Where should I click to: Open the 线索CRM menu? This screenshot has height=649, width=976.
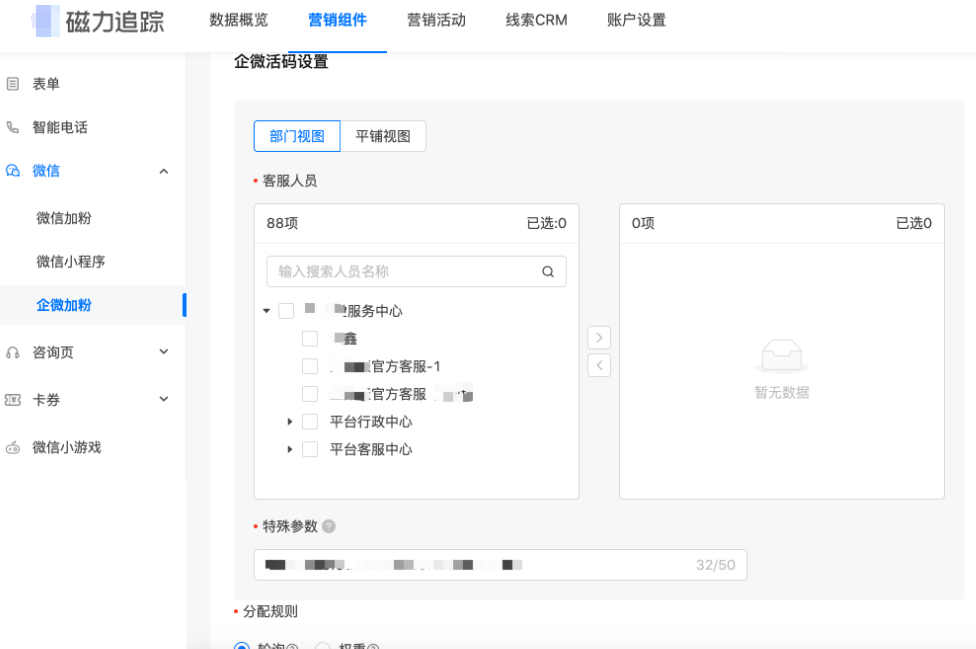535,19
